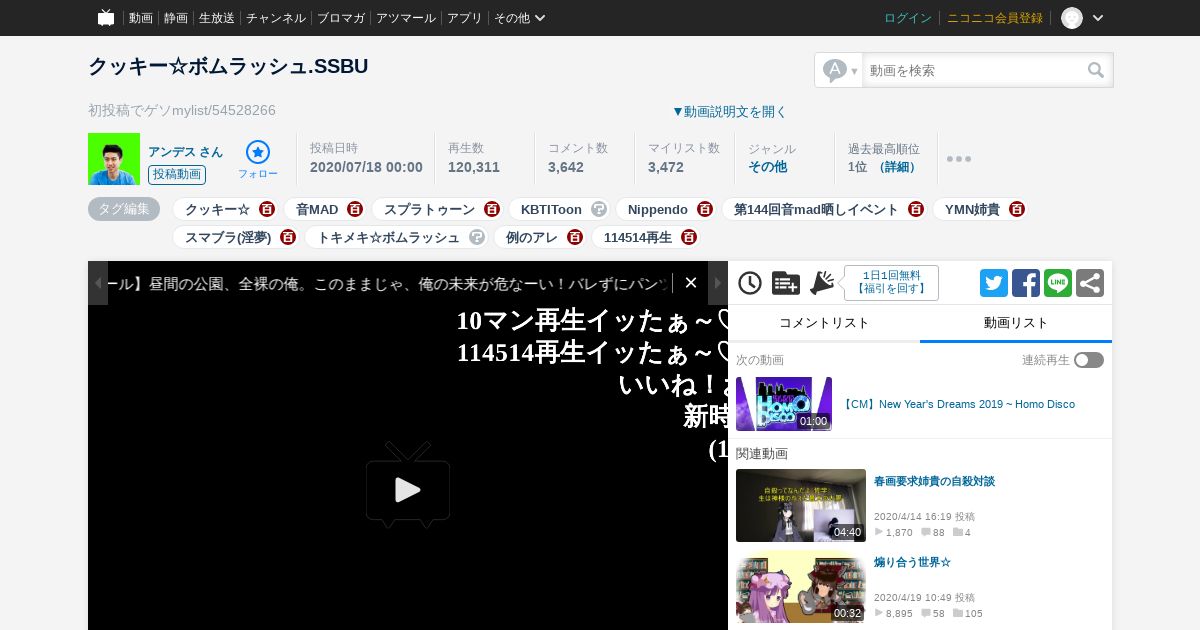Share the video on Twitter
The width and height of the screenshot is (1200, 630).
tap(994, 283)
